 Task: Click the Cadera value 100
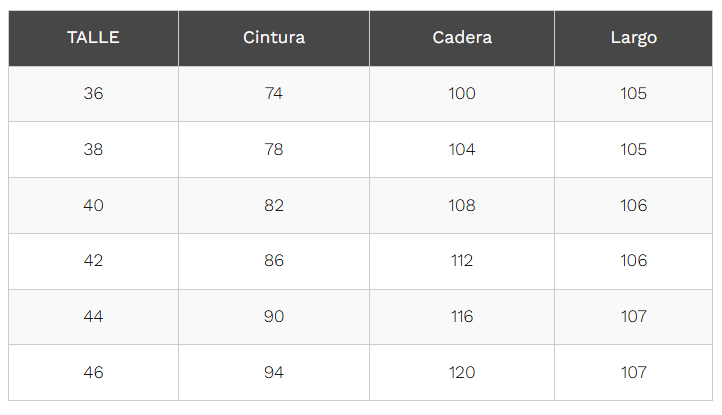click(x=462, y=94)
